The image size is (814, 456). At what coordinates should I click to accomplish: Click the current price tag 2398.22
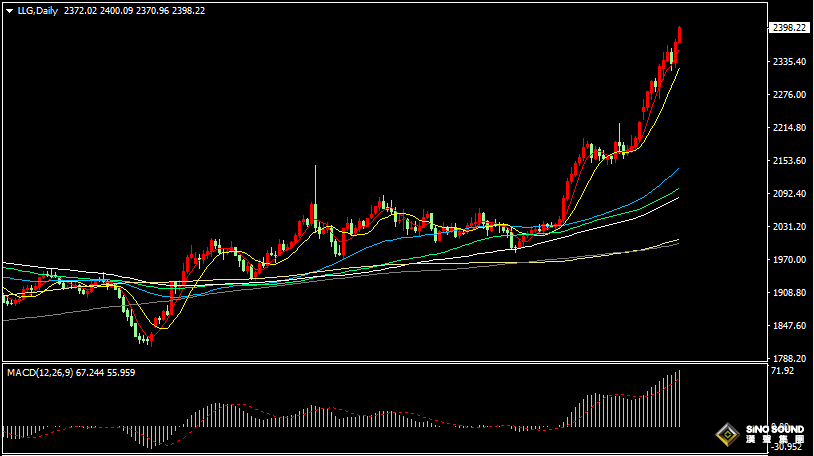[x=790, y=28]
